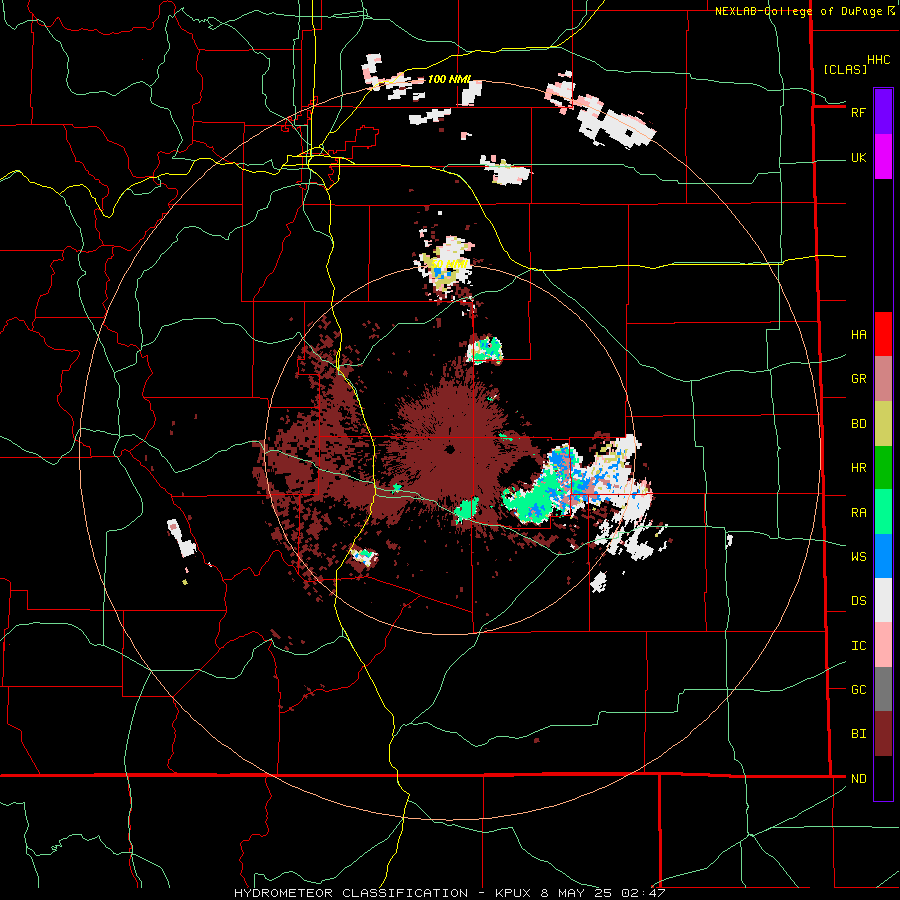Screen dimensions: 900x900
Task: Click the brown BI legend swatch
Action: tap(883, 734)
